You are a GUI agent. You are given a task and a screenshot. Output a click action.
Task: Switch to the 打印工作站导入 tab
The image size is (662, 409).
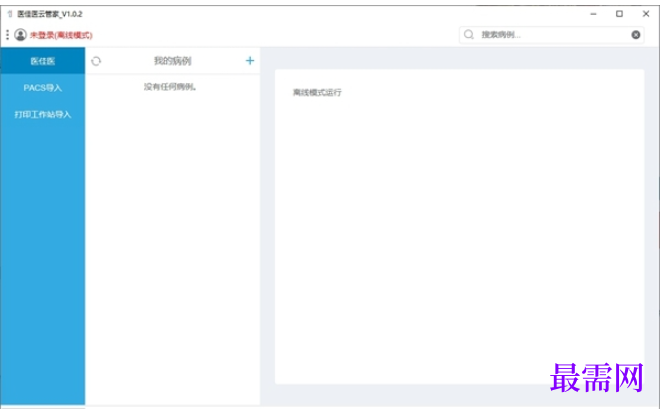[x=43, y=114]
